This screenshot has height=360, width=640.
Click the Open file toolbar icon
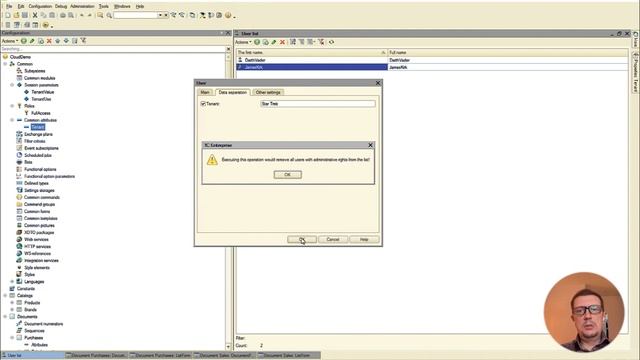(16, 15)
